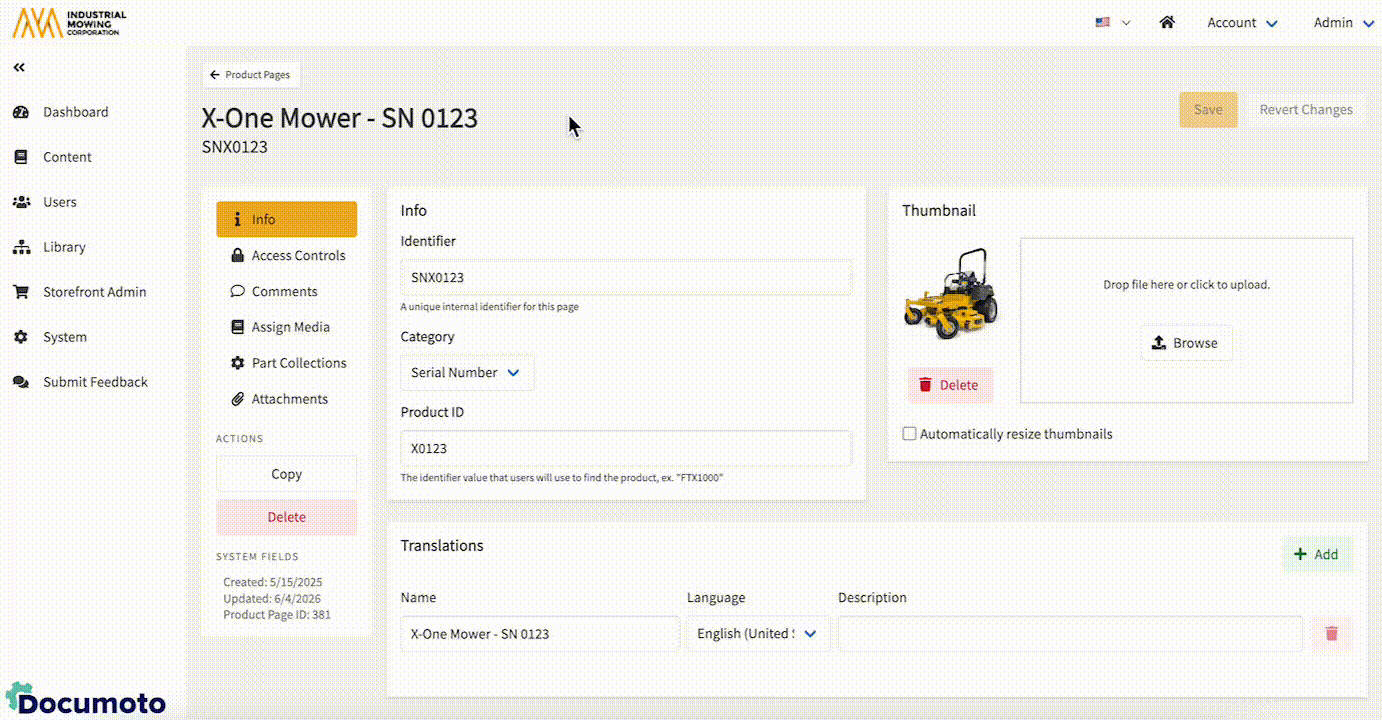Click the Content book icon
This screenshot has height=720, width=1382.
click(21, 157)
